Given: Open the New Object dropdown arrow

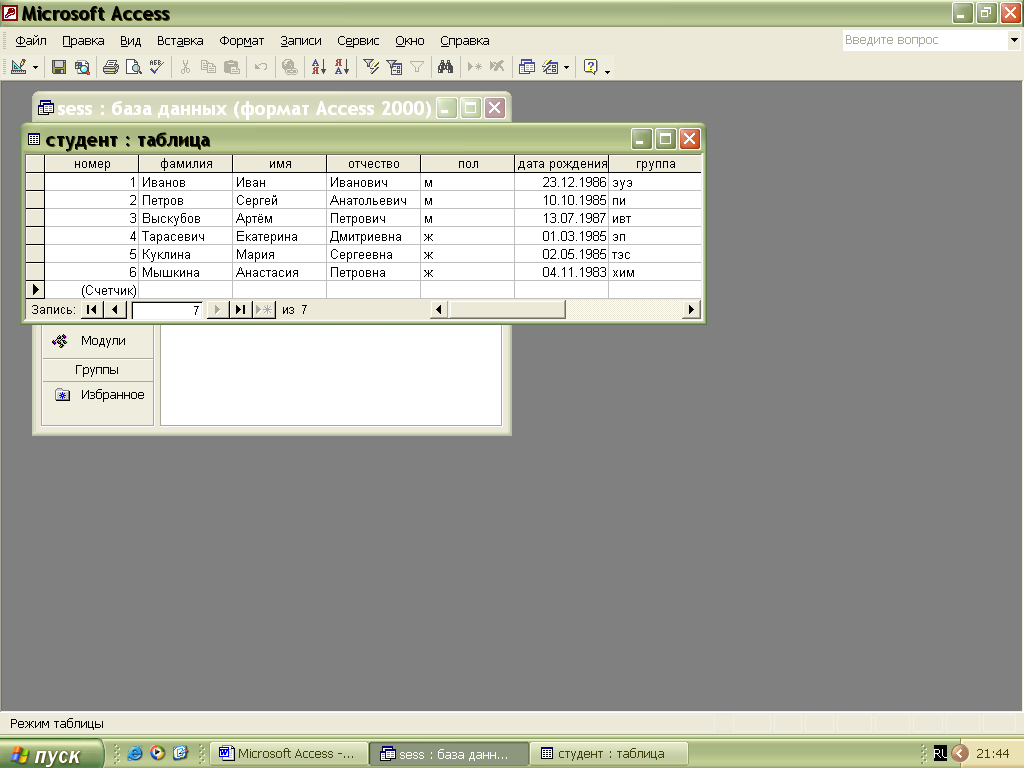Looking at the screenshot, I should tap(566, 67).
